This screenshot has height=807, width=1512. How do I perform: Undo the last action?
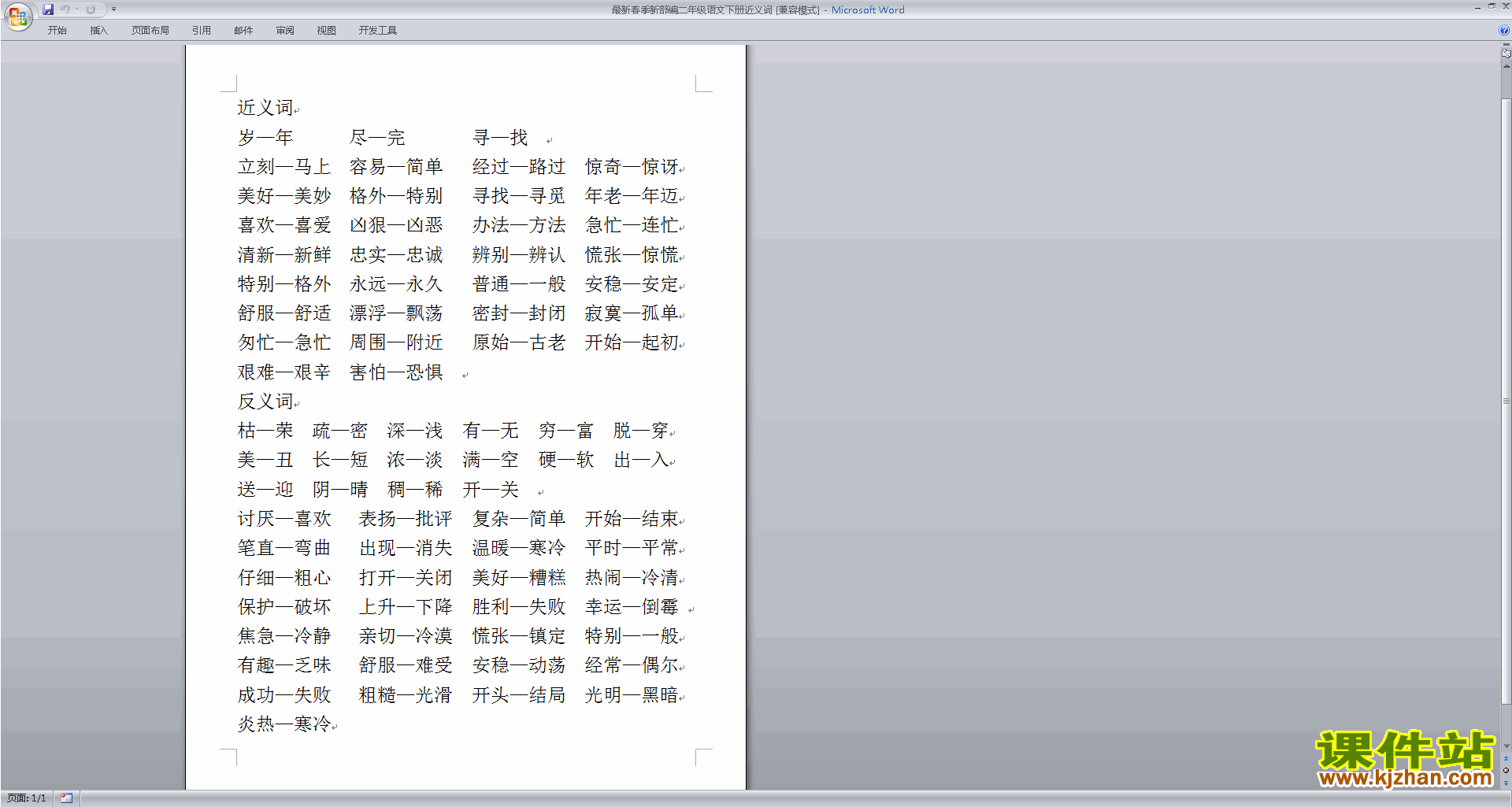coord(65,9)
